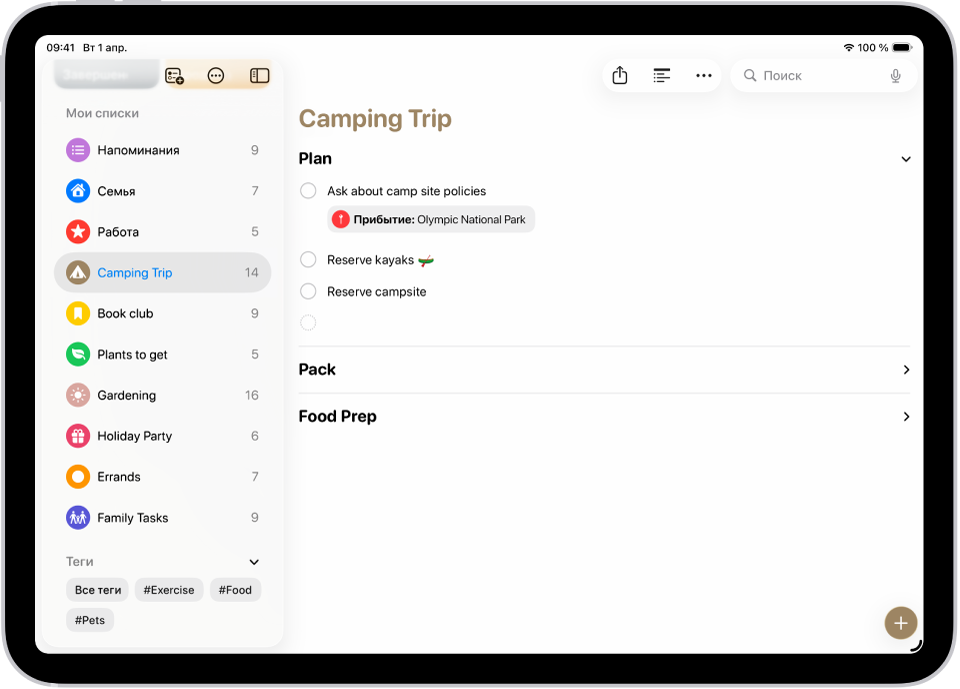
Task: Open the sidebar ellipsis menu
Action: tap(216, 76)
